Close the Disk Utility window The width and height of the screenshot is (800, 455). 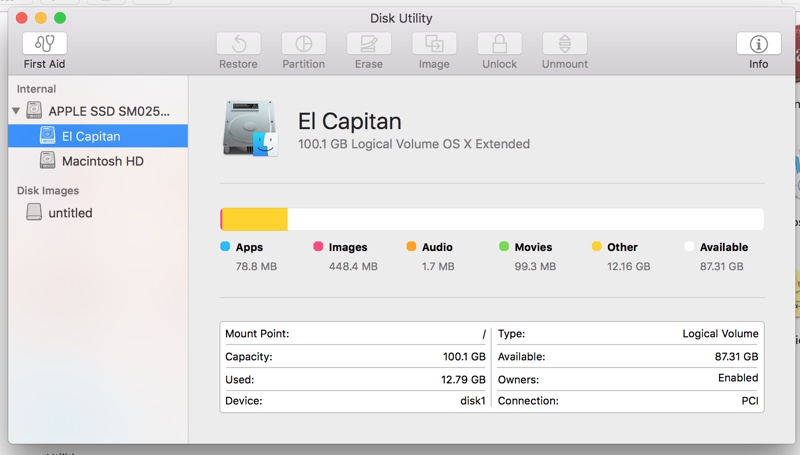(21, 18)
